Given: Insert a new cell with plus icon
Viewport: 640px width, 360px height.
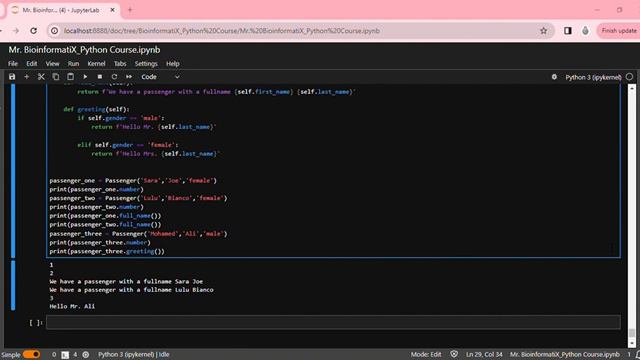Looking at the screenshot, I should [27, 77].
